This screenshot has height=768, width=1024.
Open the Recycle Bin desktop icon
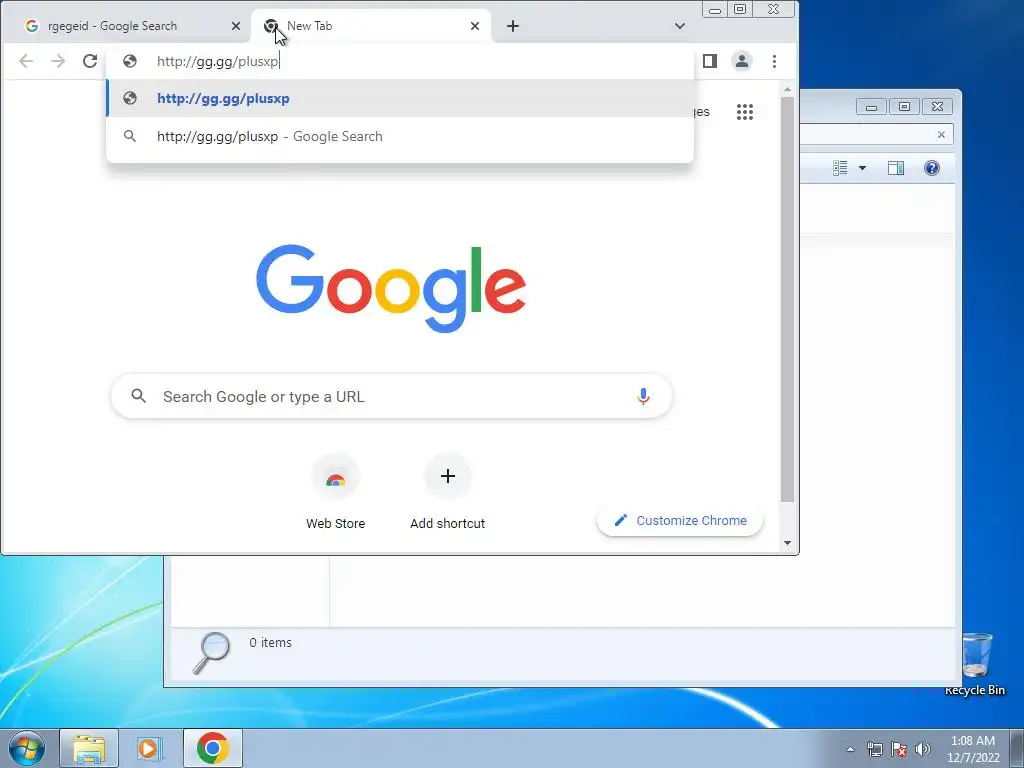pyautogui.click(x=976, y=664)
